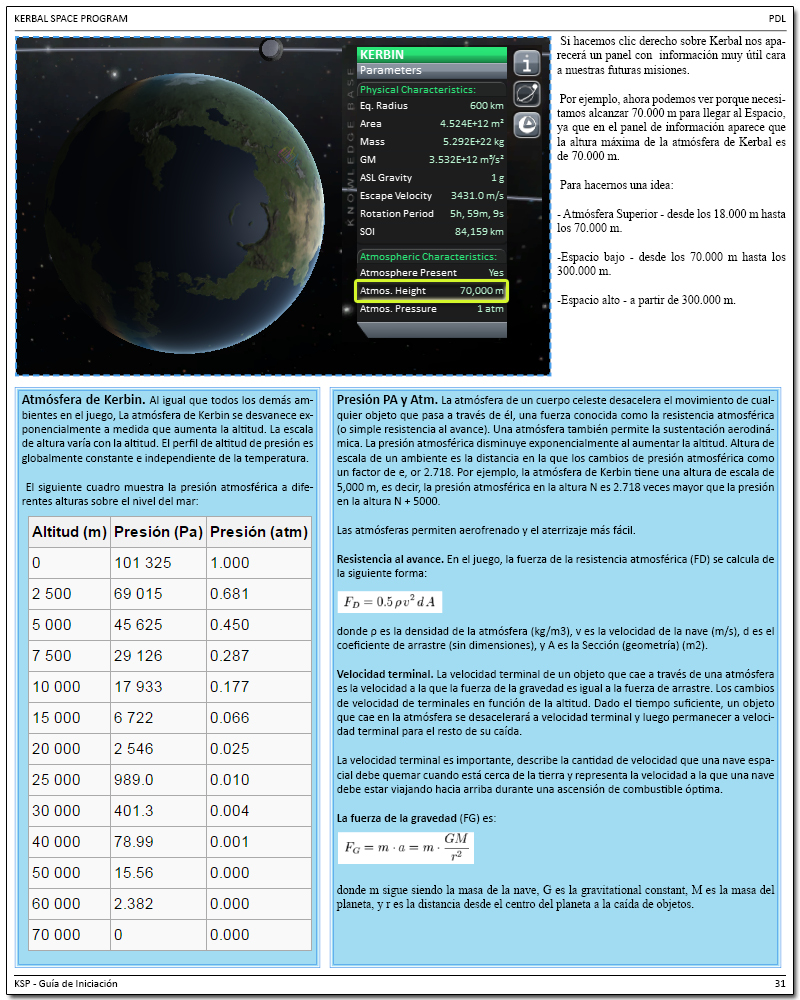Select the "0.681" atm cell
Viewport: 800px width, 1000px height.
(259, 594)
